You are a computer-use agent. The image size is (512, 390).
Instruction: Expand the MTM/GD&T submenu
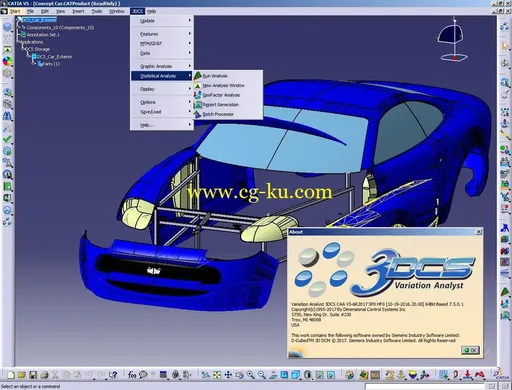[162, 44]
